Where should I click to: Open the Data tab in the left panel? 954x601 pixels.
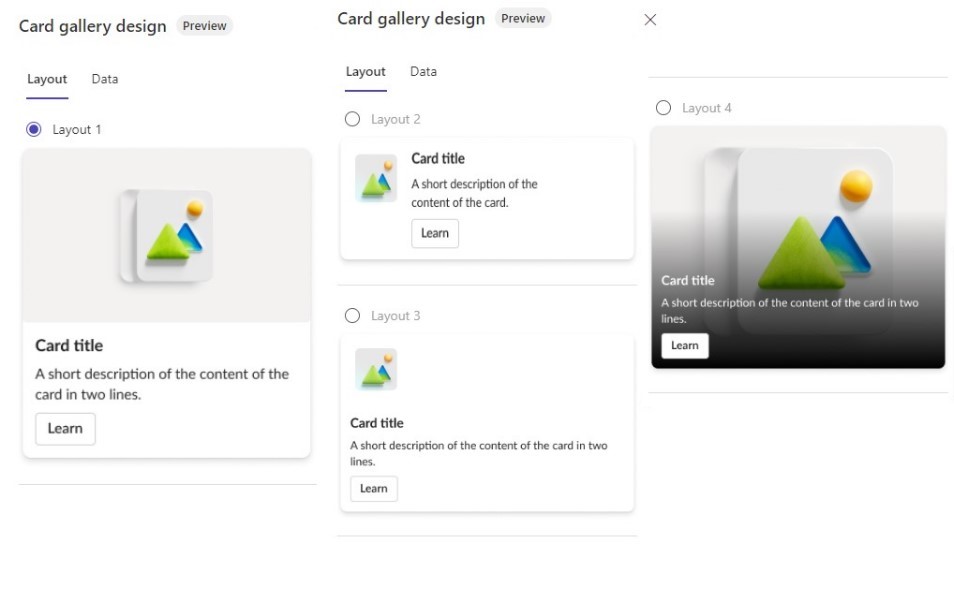[105, 79]
